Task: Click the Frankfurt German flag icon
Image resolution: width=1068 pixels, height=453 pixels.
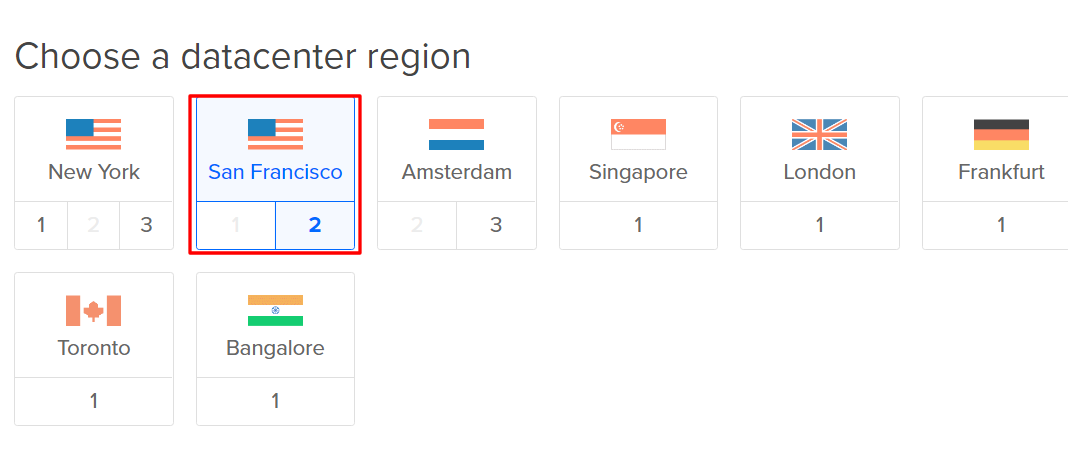Action: click(1001, 134)
